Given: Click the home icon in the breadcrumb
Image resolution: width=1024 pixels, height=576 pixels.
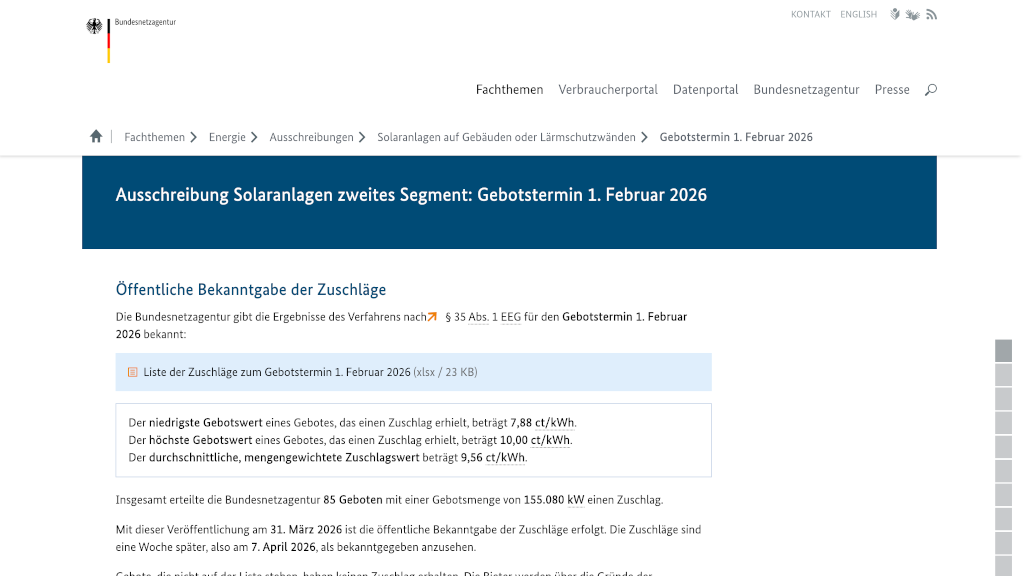Looking at the screenshot, I should 95,135.
